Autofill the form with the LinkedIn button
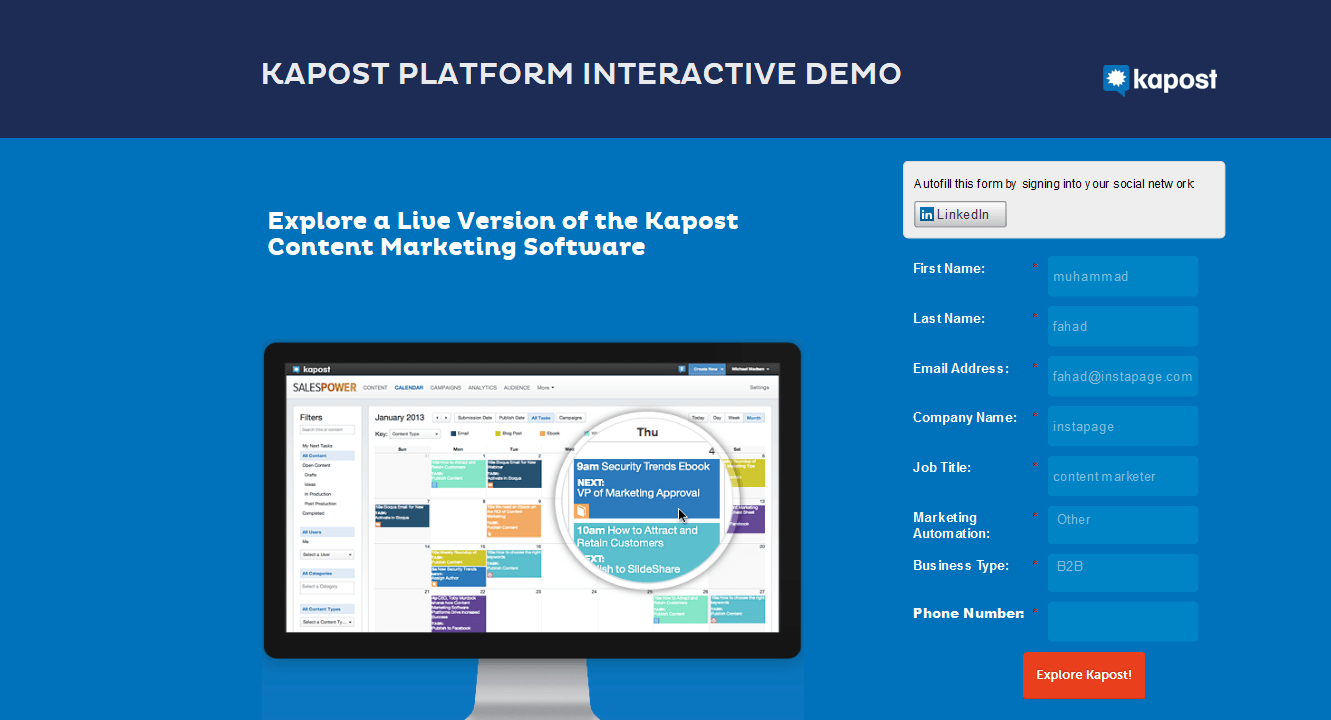Screen dimensions: 1331x720 point(960,214)
